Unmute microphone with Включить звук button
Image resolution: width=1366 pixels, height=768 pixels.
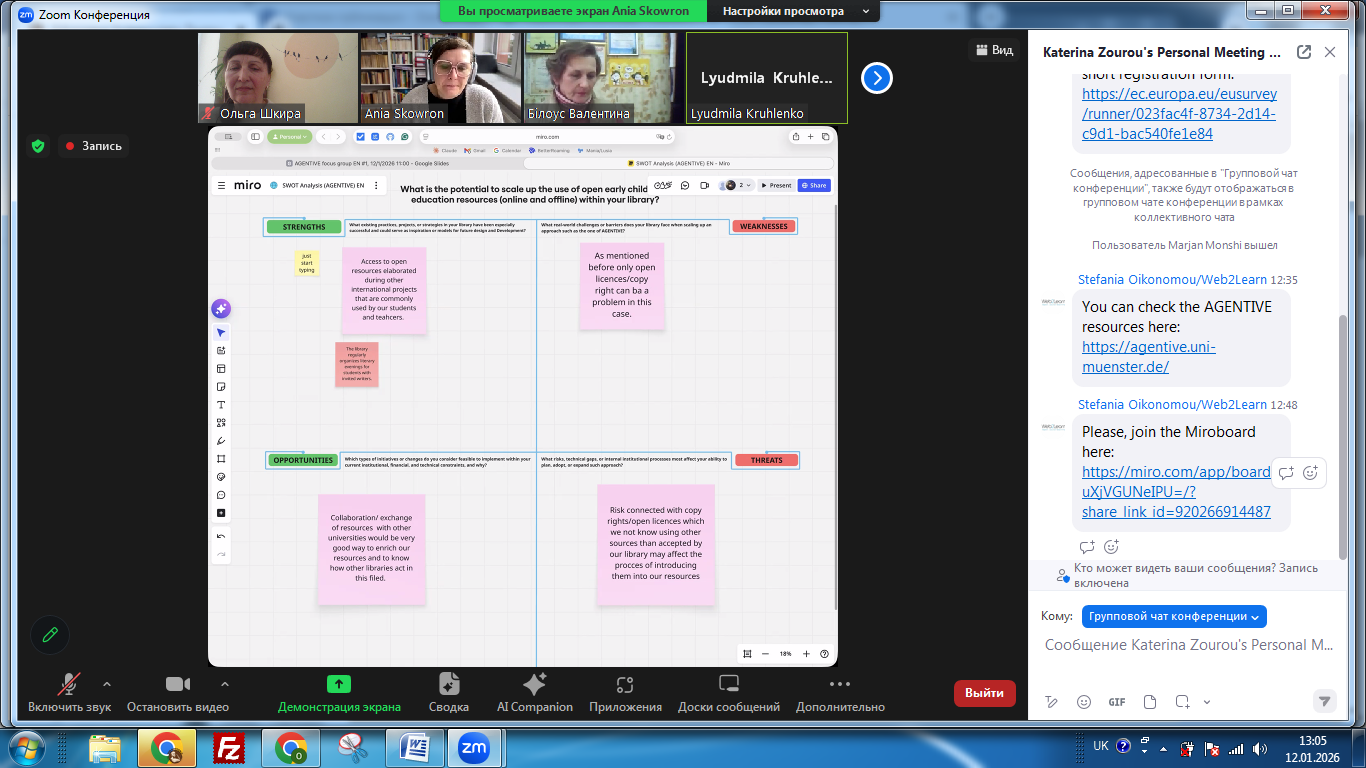[x=69, y=685]
